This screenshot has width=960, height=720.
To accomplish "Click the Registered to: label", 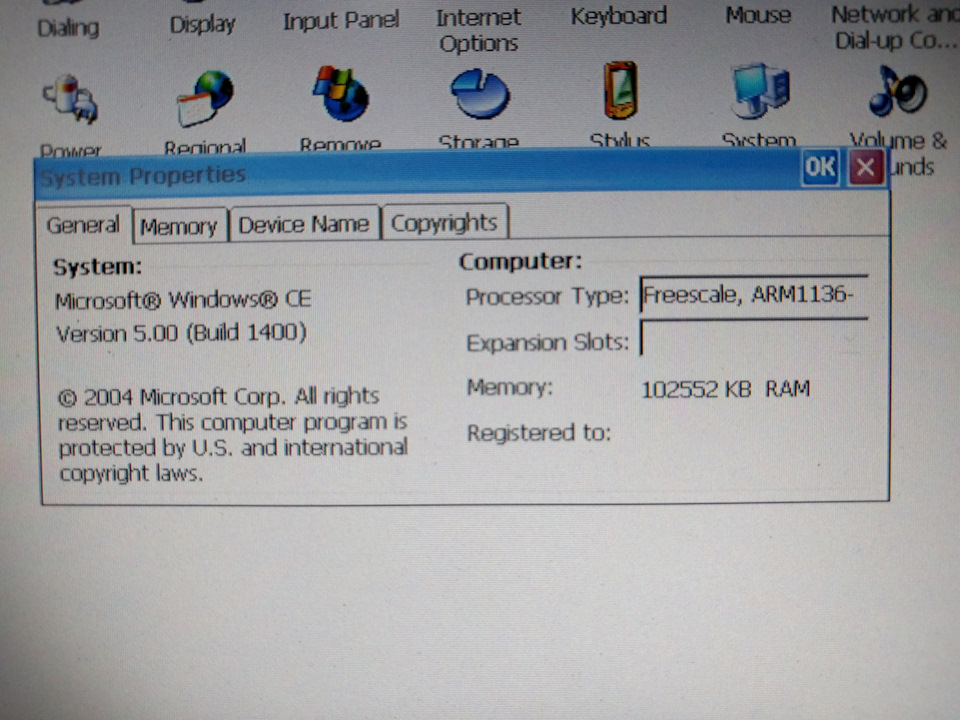I will [x=539, y=433].
